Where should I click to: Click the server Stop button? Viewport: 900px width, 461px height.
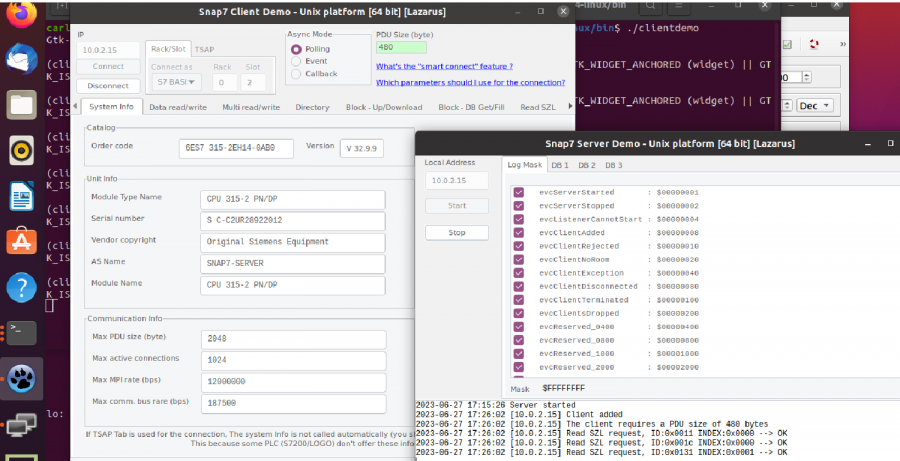pyautogui.click(x=457, y=233)
